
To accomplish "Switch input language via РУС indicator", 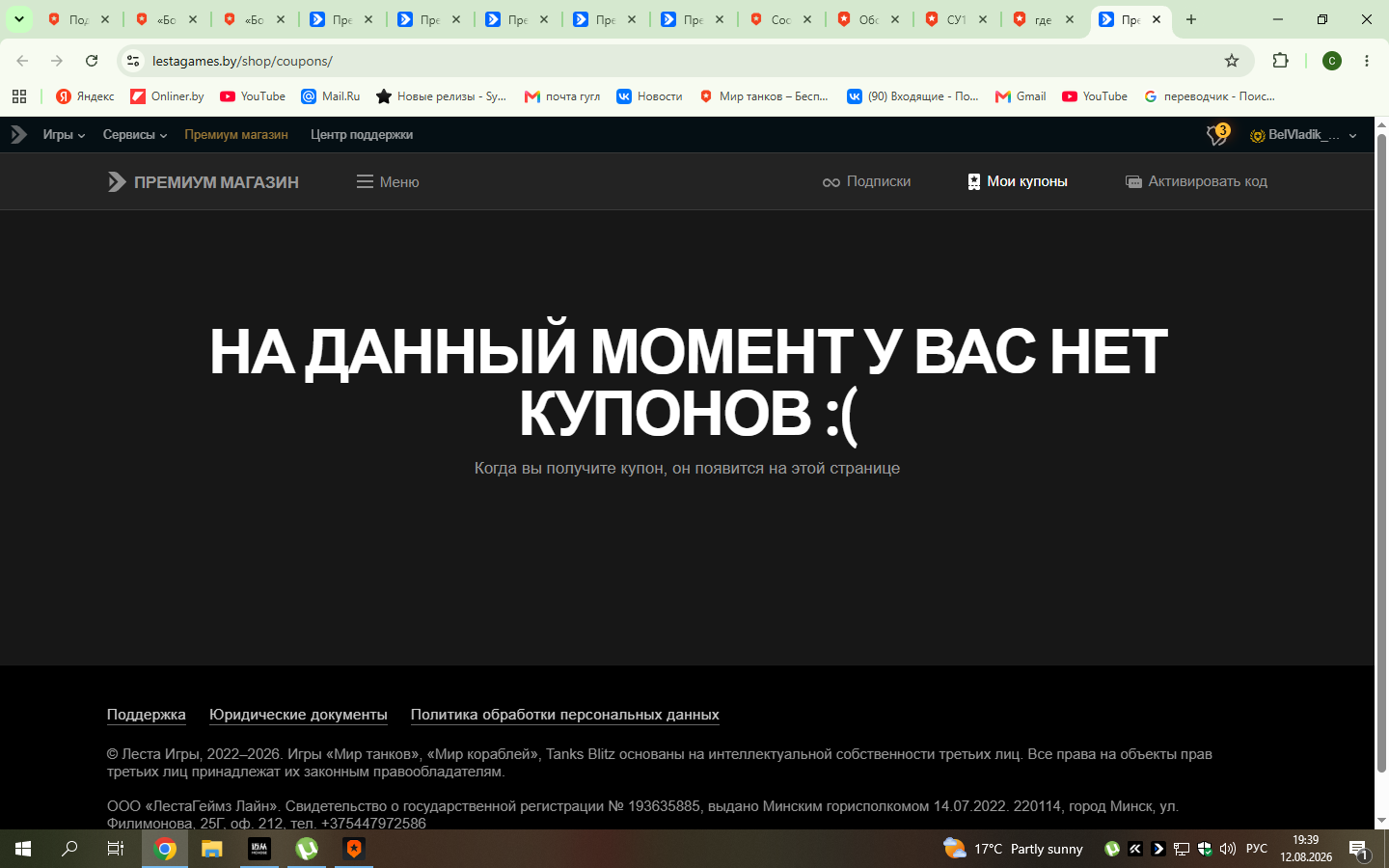I will [x=1257, y=849].
